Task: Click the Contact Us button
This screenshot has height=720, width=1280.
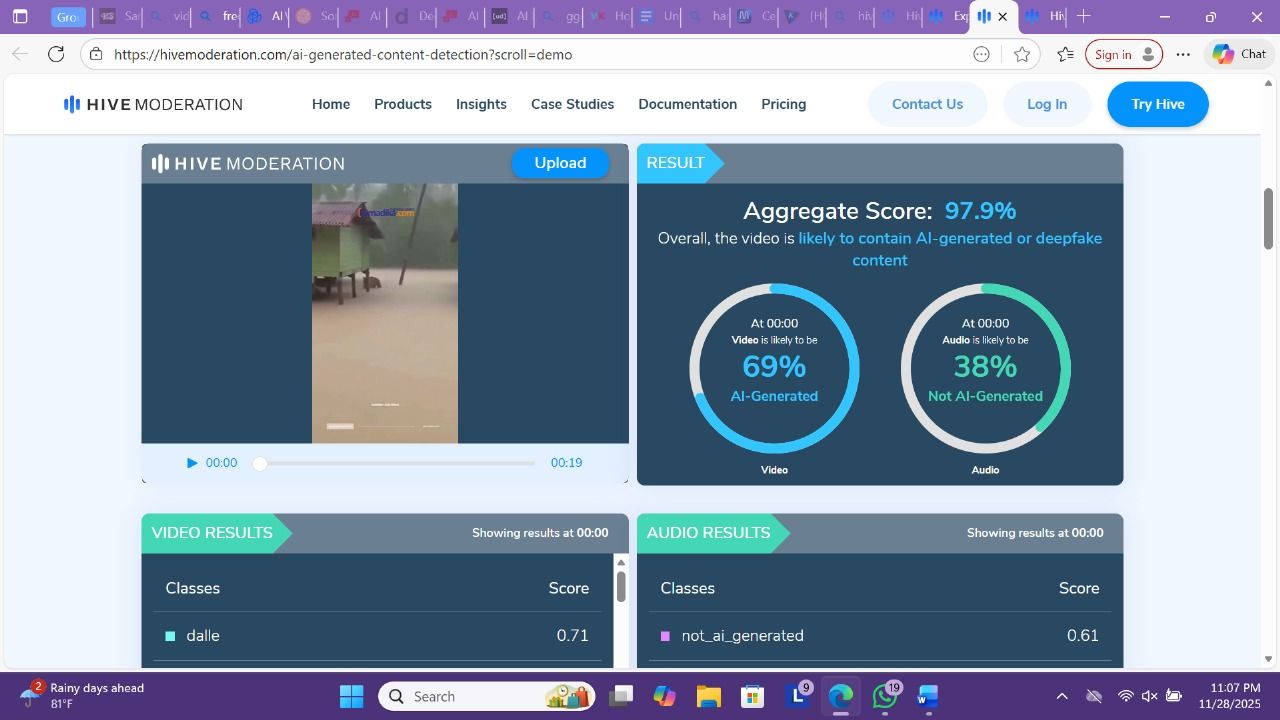Action: coord(927,104)
